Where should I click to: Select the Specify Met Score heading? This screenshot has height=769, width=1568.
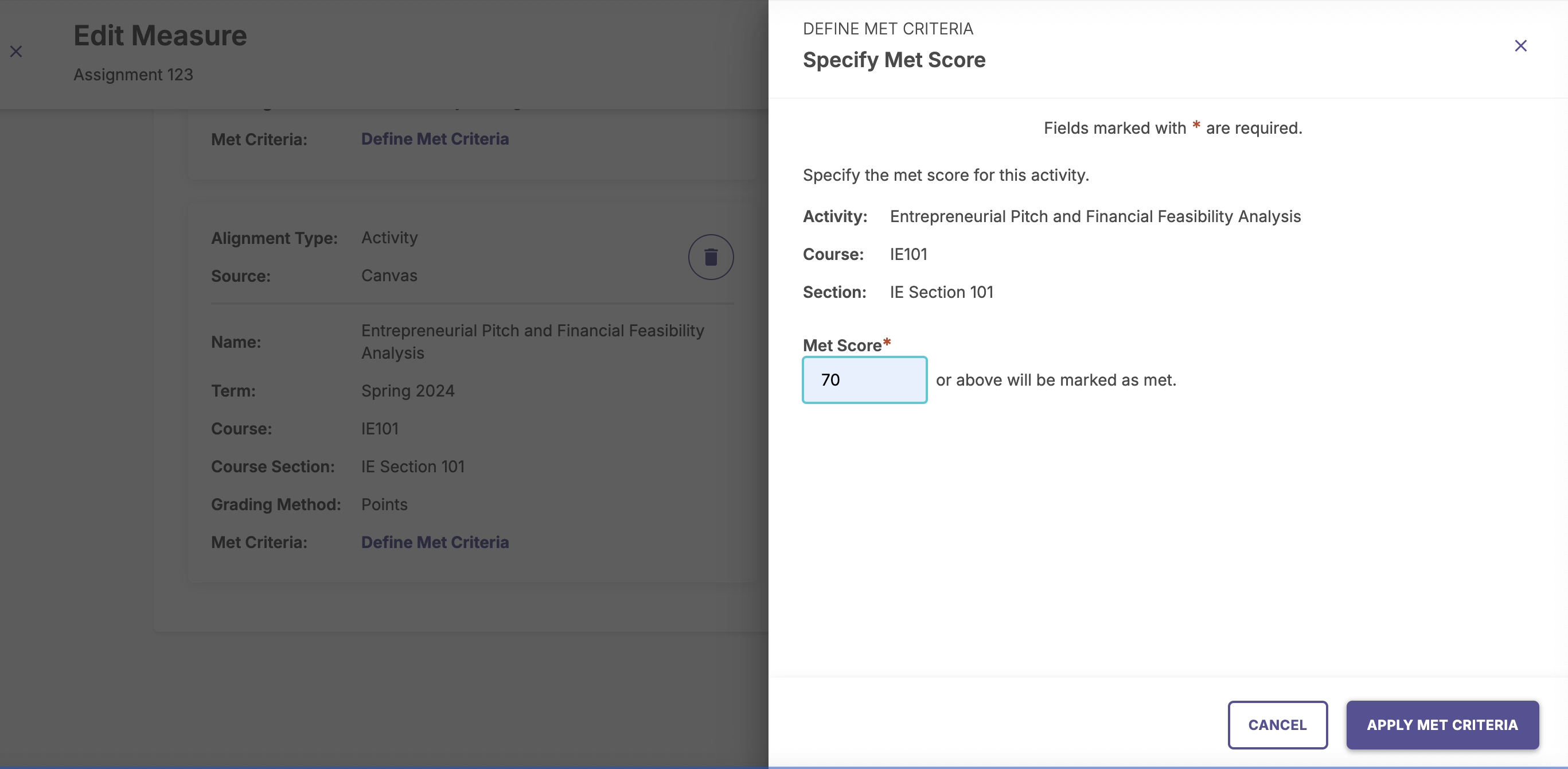point(894,60)
